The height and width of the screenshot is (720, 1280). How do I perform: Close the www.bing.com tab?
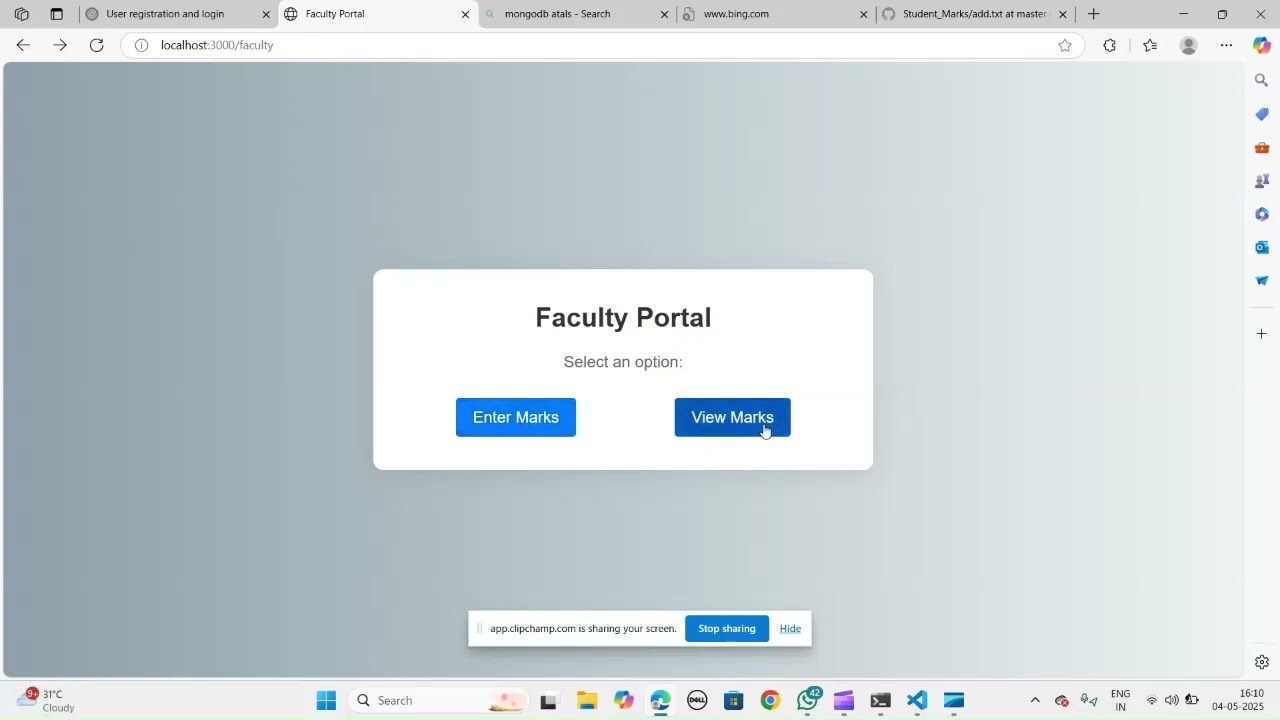tap(864, 14)
